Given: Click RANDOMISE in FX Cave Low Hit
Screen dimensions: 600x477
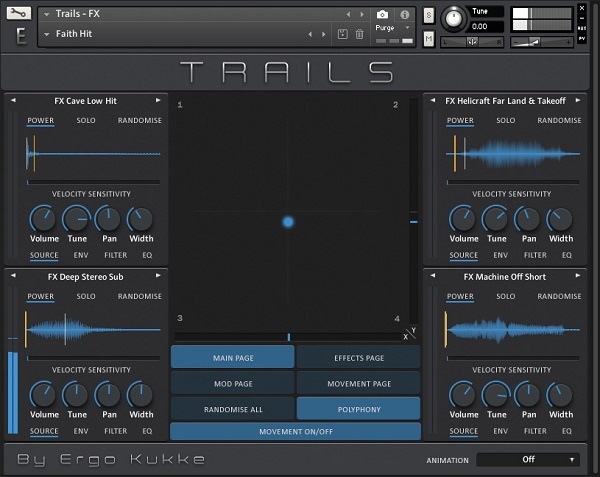Looking at the screenshot, I should click(x=139, y=120).
